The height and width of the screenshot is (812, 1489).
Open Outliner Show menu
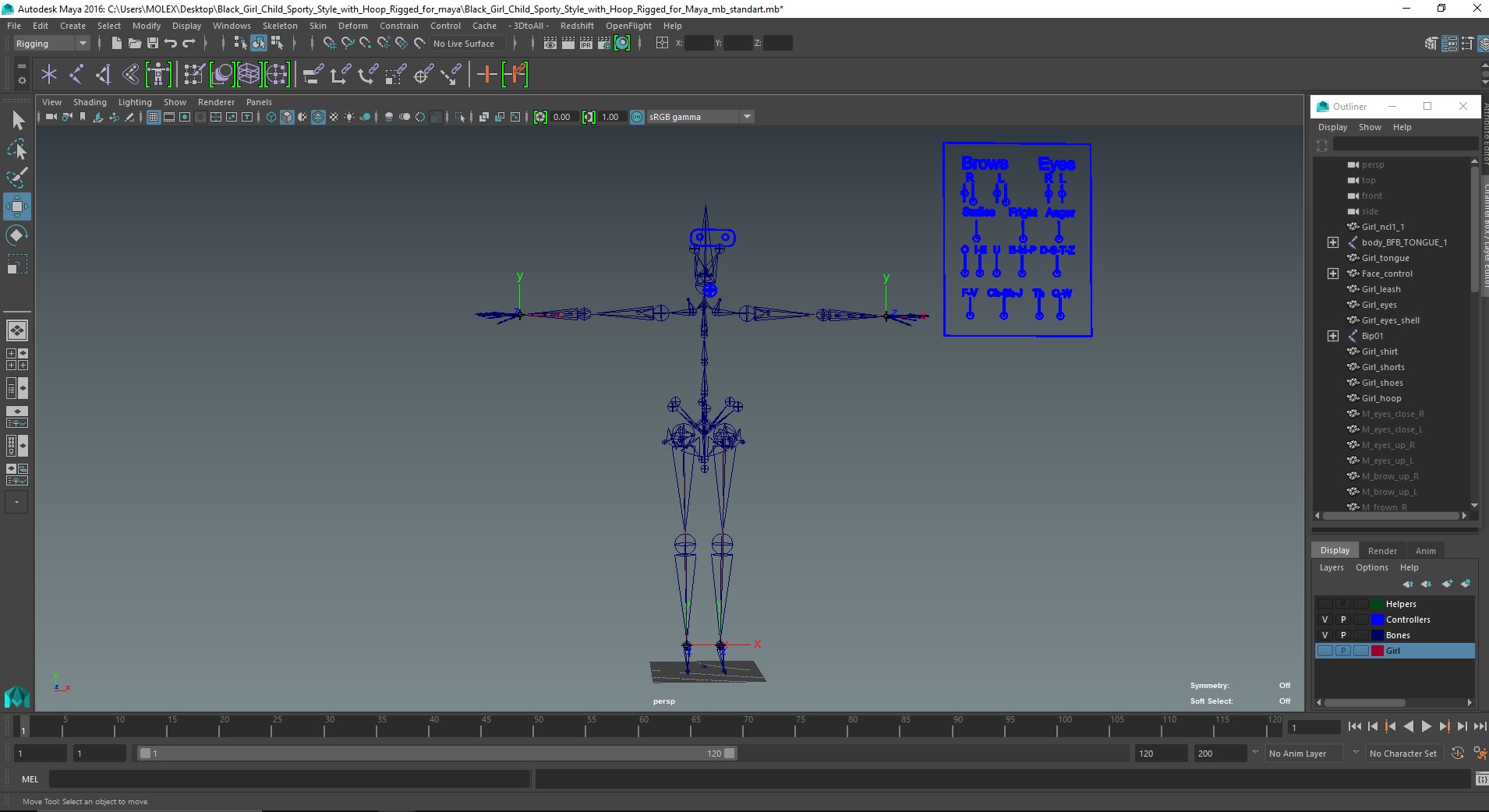tap(1370, 127)
